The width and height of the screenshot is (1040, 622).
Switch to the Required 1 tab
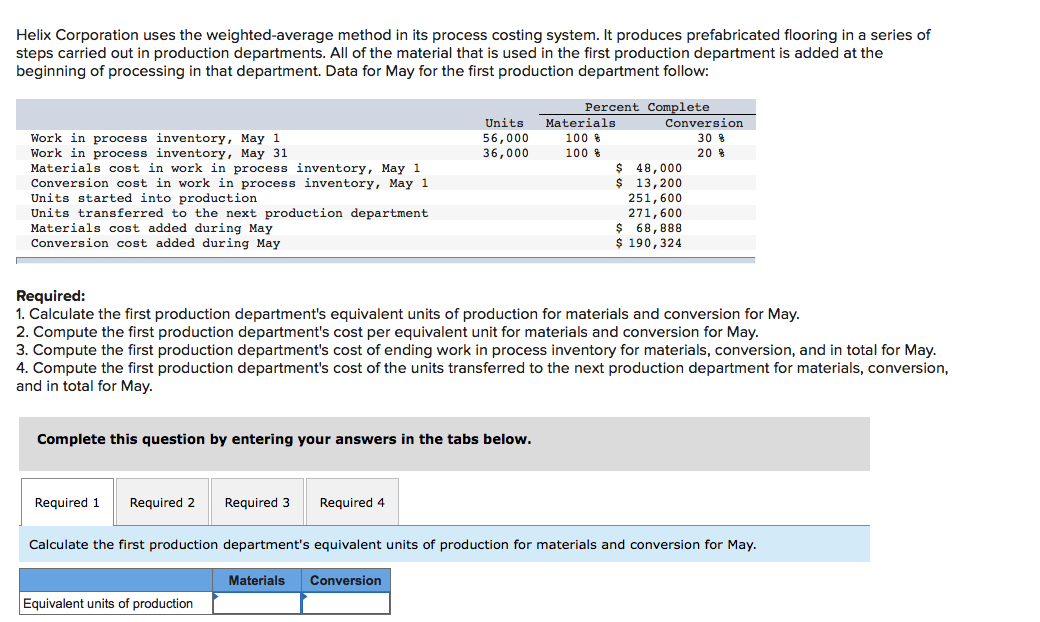pos(66,502)
